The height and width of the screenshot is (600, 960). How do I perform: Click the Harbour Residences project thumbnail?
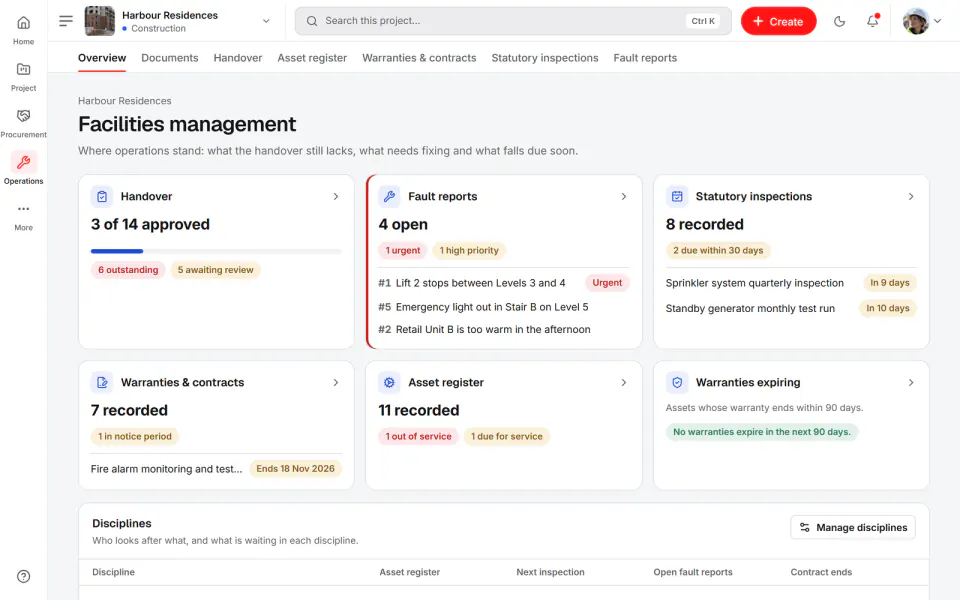pyautogui.click(x=99, y=21)
